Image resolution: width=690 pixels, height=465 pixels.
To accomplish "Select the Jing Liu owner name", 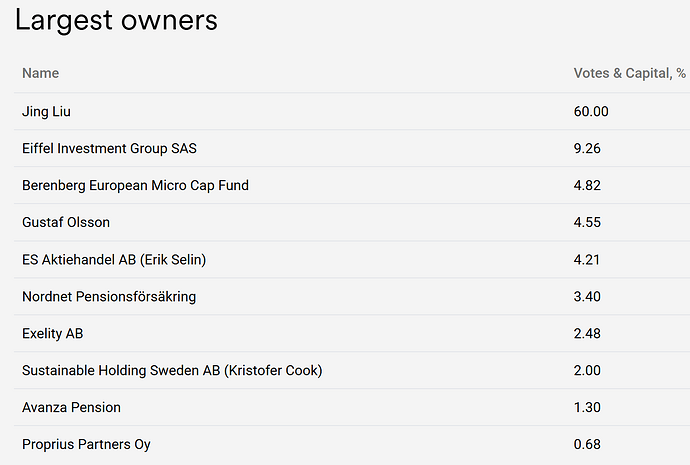I will [x=47, y=111].
